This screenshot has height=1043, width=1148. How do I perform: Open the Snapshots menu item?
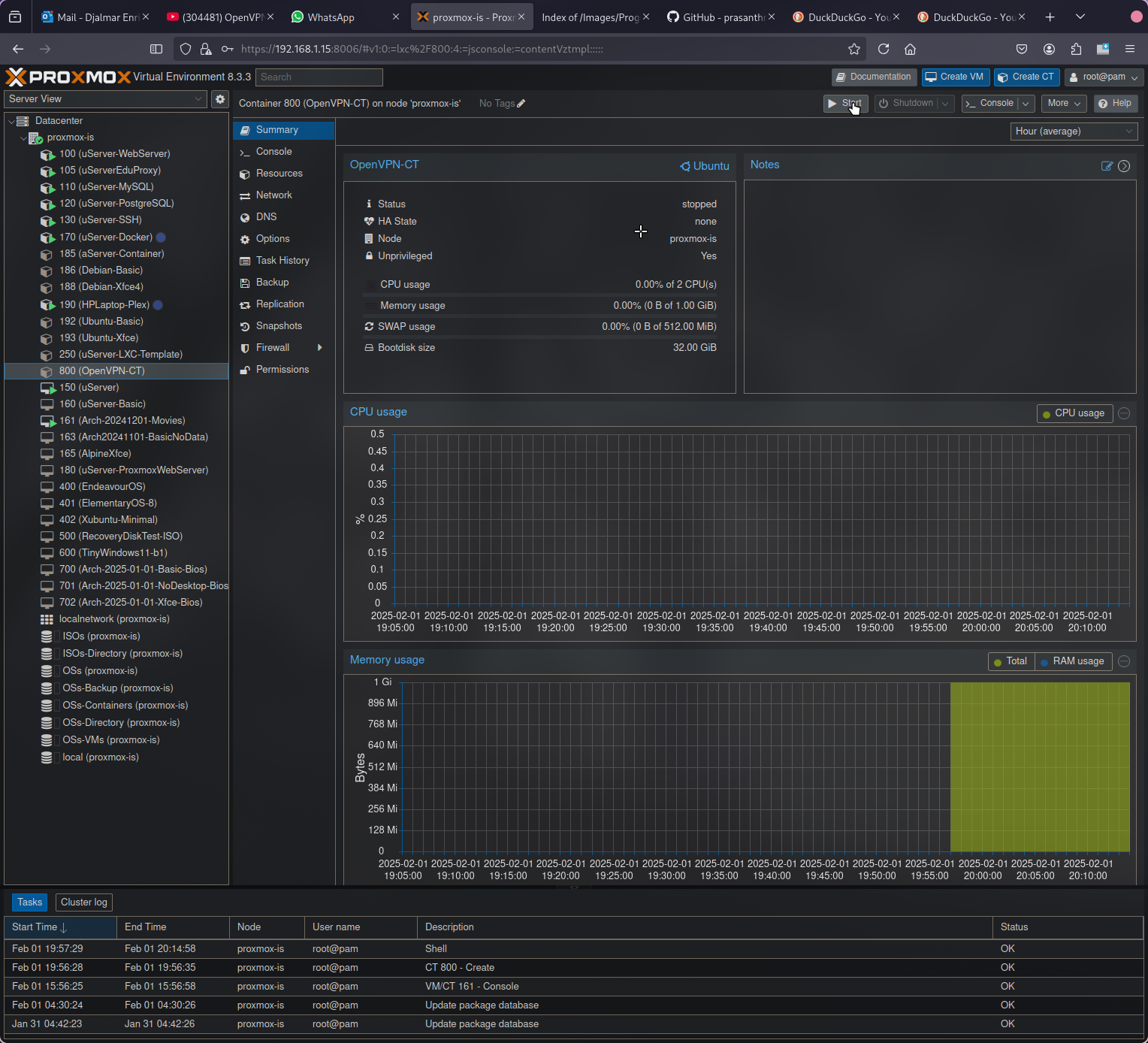point(279,326)
